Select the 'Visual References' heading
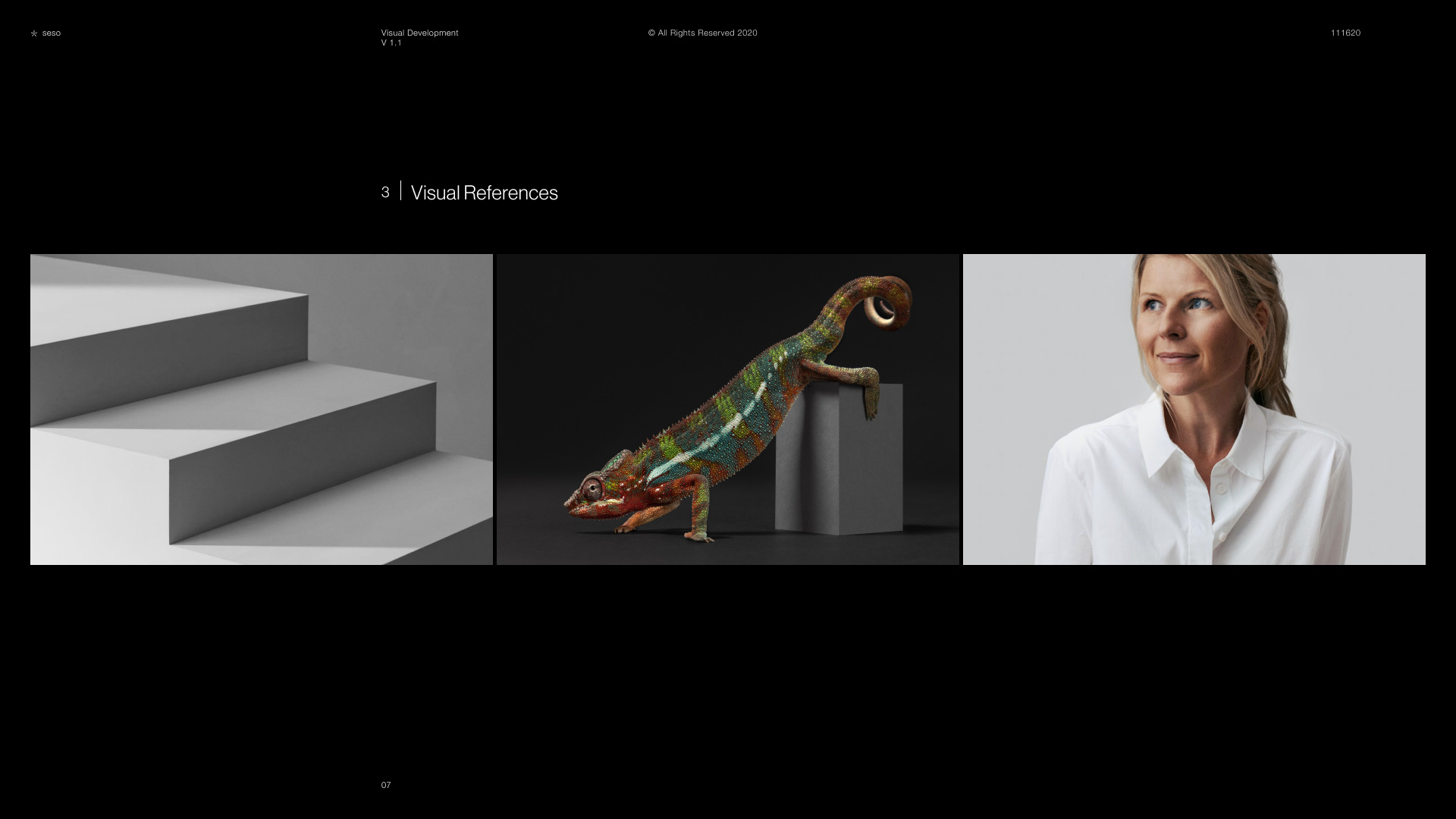This screenshot has height=819, width=1456. click(x=484, y=193)
